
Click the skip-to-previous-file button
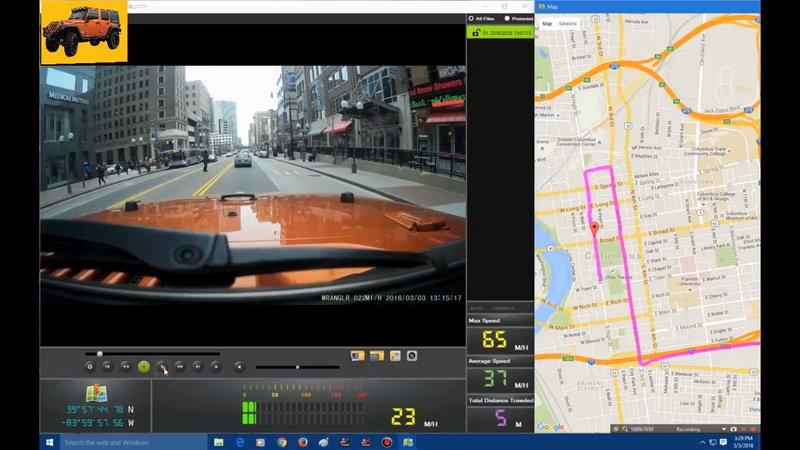click(x=107, y=366)
